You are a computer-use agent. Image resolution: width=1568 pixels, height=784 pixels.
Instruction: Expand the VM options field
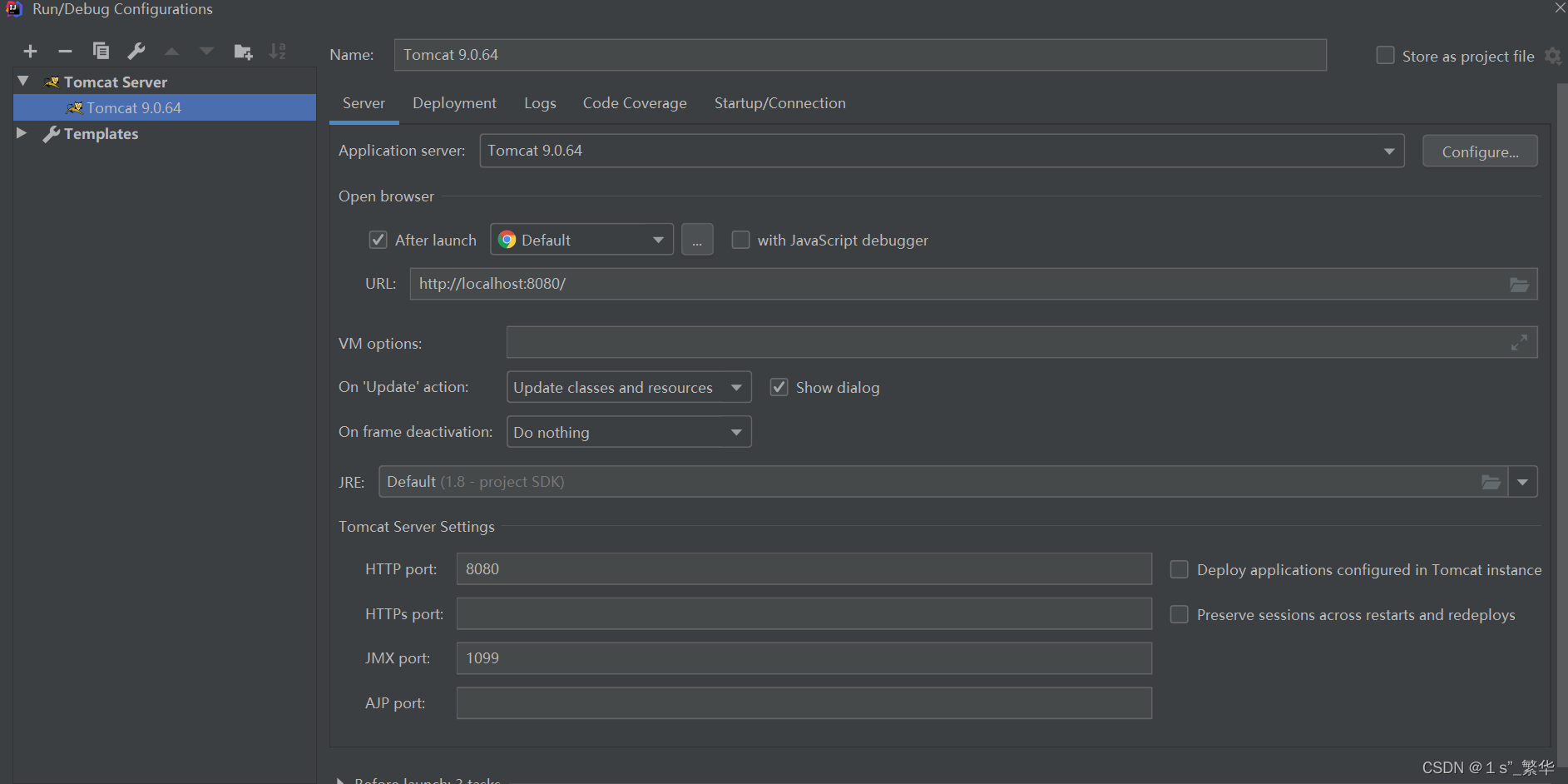point(1519,342)
